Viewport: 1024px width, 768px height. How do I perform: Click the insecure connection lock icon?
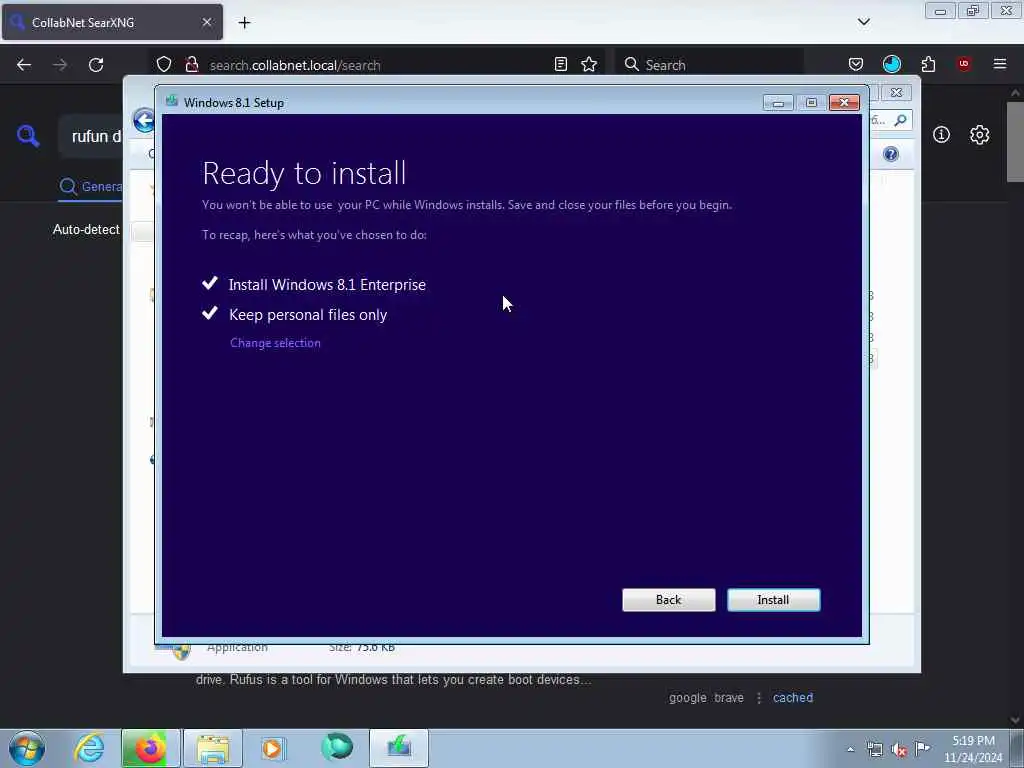191,65
